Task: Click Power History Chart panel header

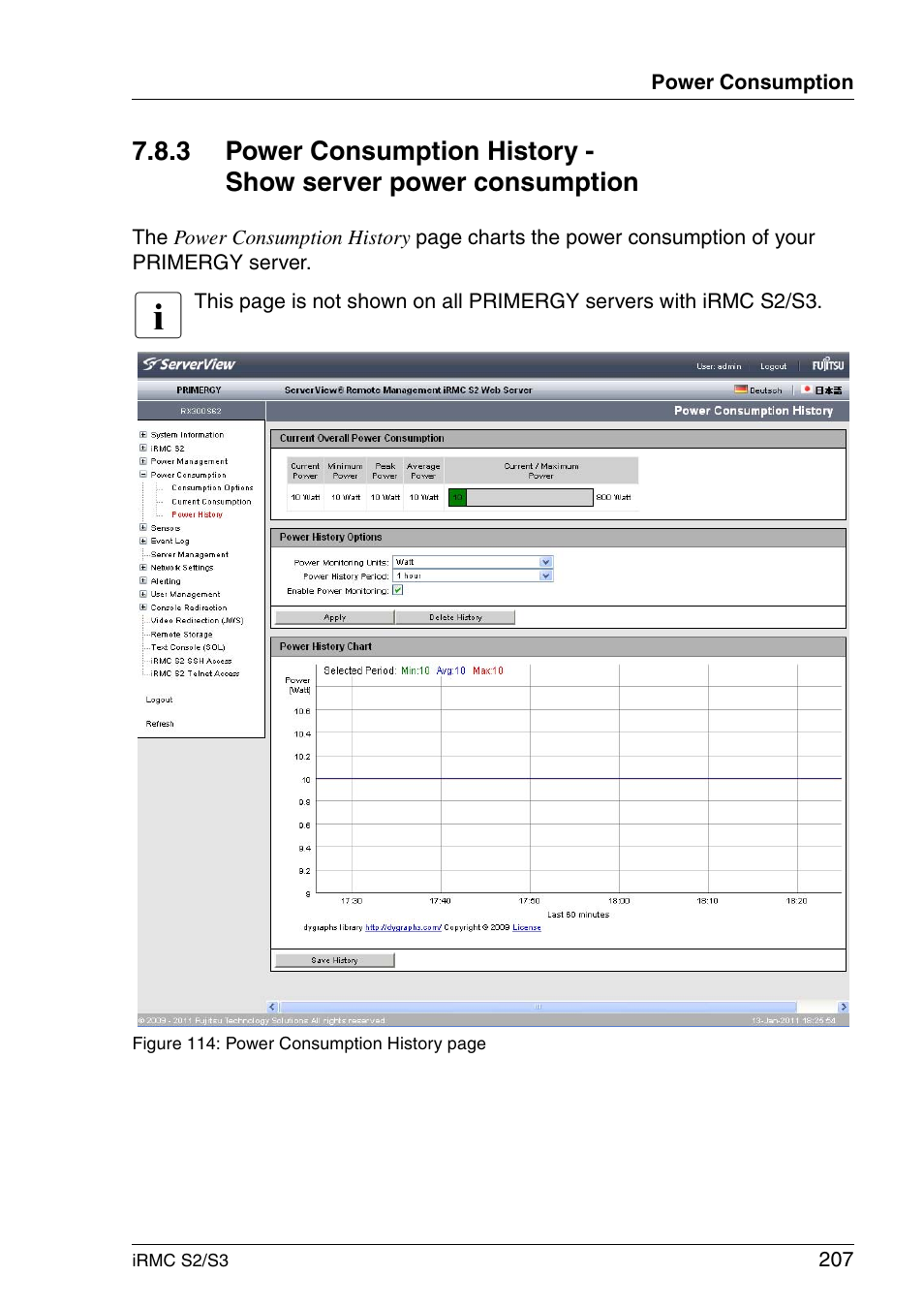Action: tap(558, 646)
